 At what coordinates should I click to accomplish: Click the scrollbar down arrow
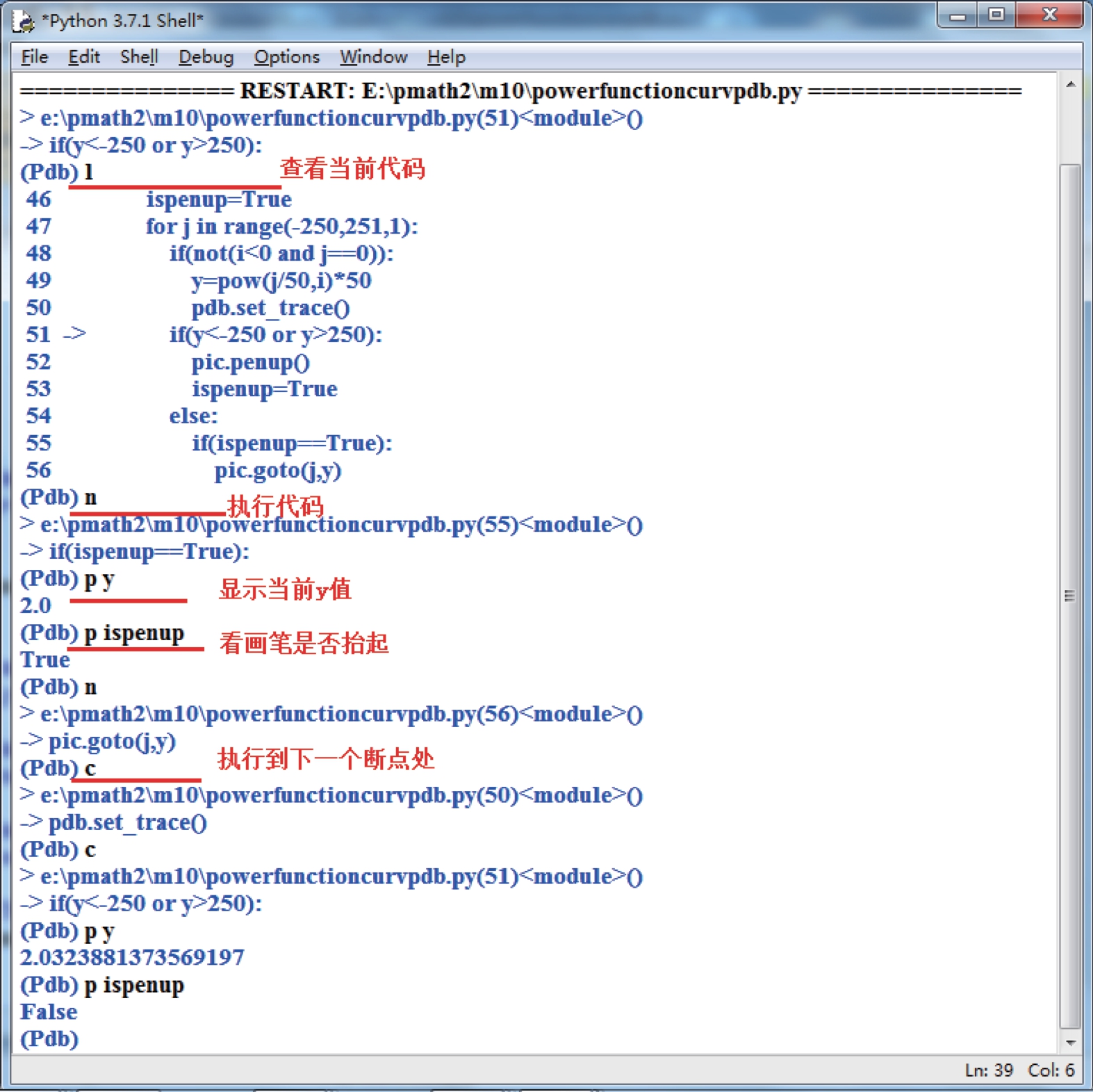pos(1070,1042)
